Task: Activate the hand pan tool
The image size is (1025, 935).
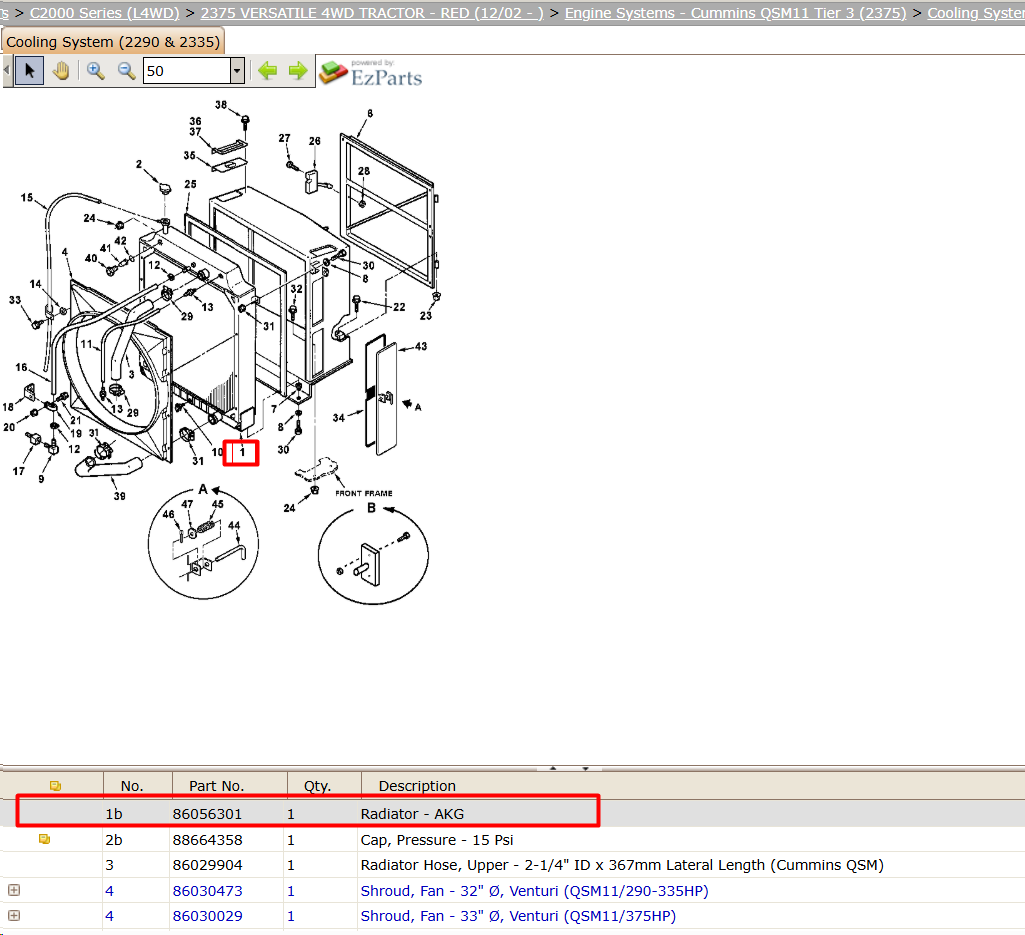Action: 61,71
